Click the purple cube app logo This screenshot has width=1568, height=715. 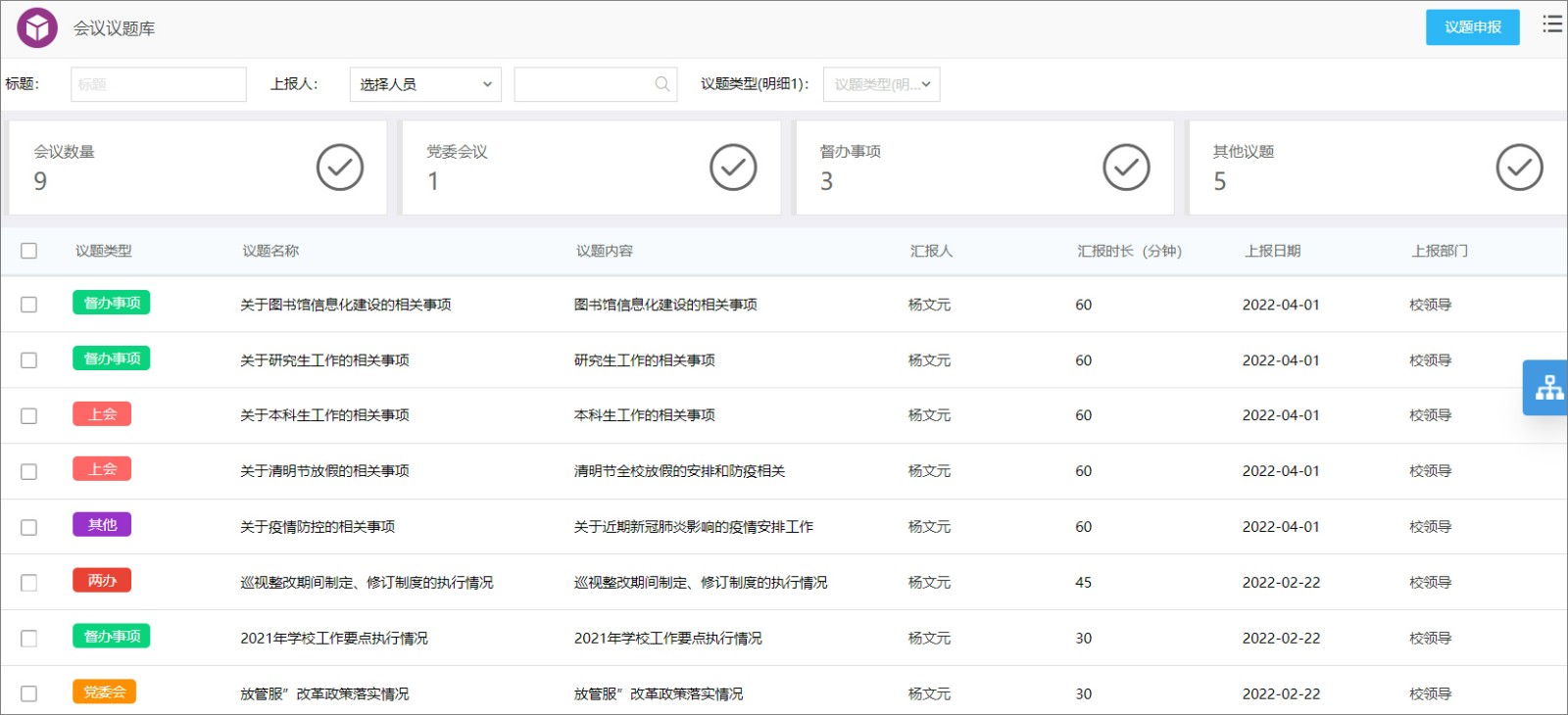37,27
